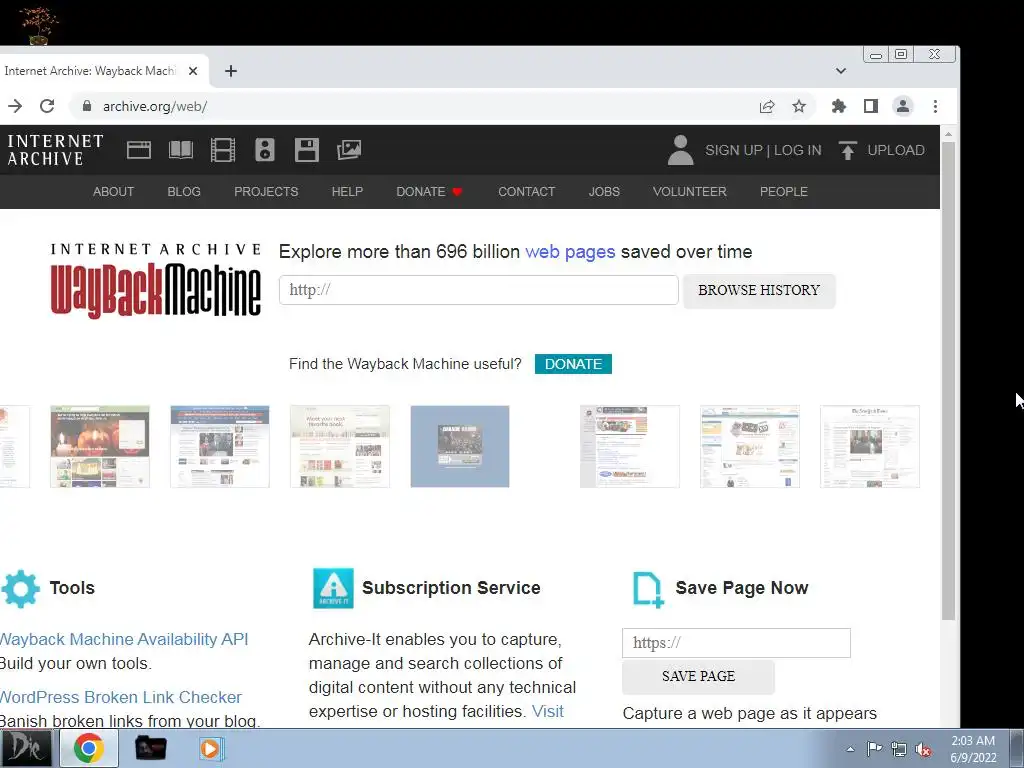Click the Die start button in taskbar

click(26, 748)
